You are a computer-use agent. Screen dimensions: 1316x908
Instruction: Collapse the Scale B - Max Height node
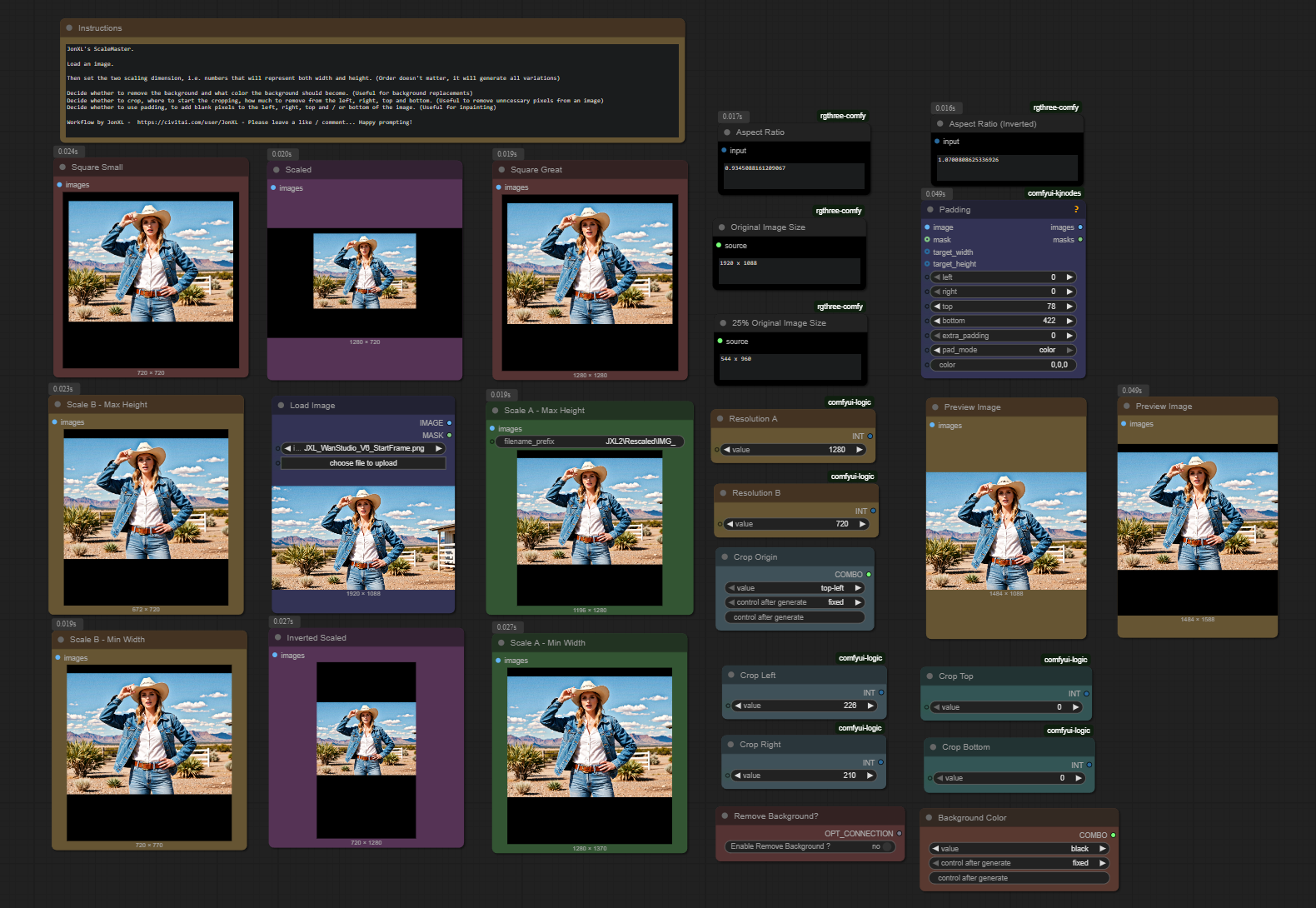click(58, 405)
